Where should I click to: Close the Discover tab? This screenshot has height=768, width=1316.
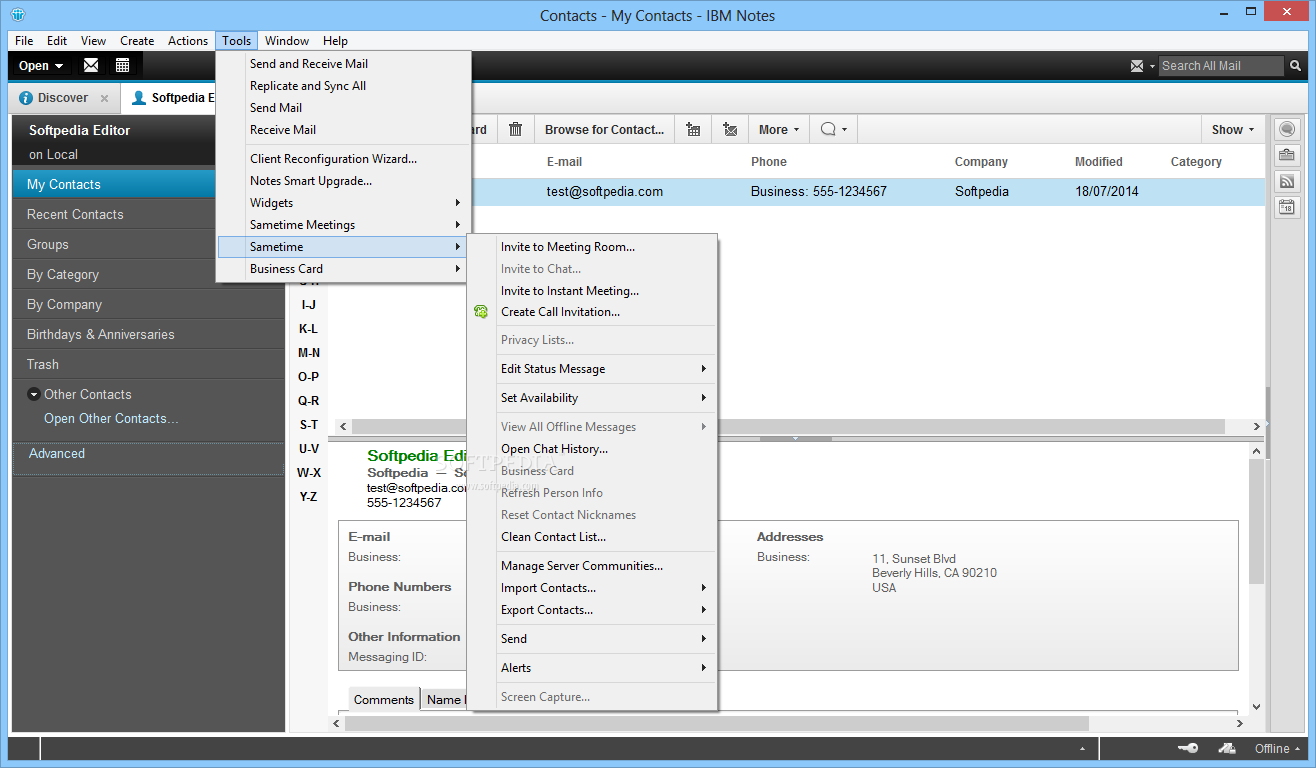[104, 98]
